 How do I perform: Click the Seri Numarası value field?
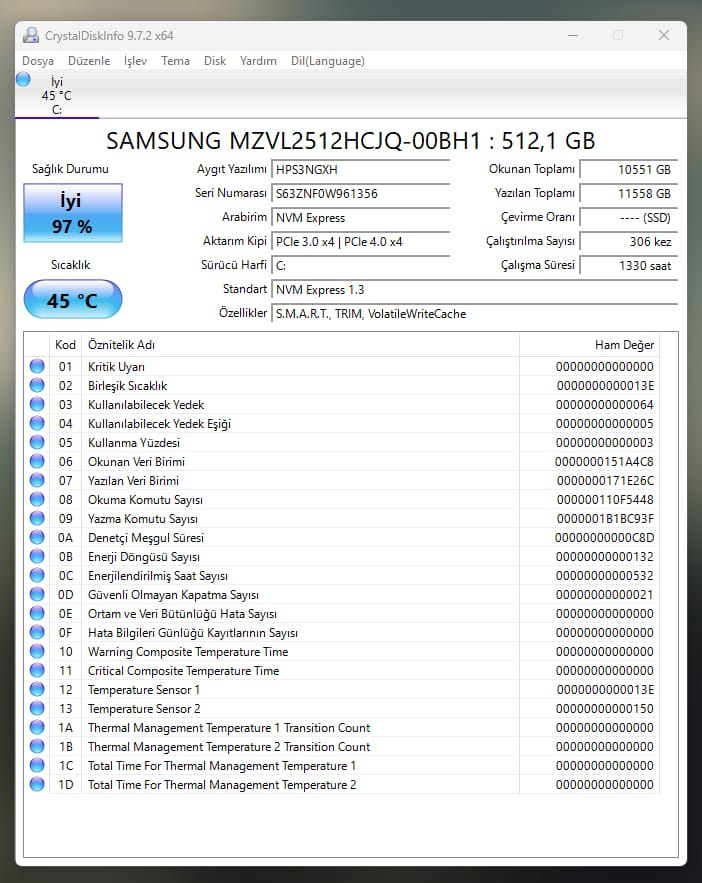pos(360,194)
